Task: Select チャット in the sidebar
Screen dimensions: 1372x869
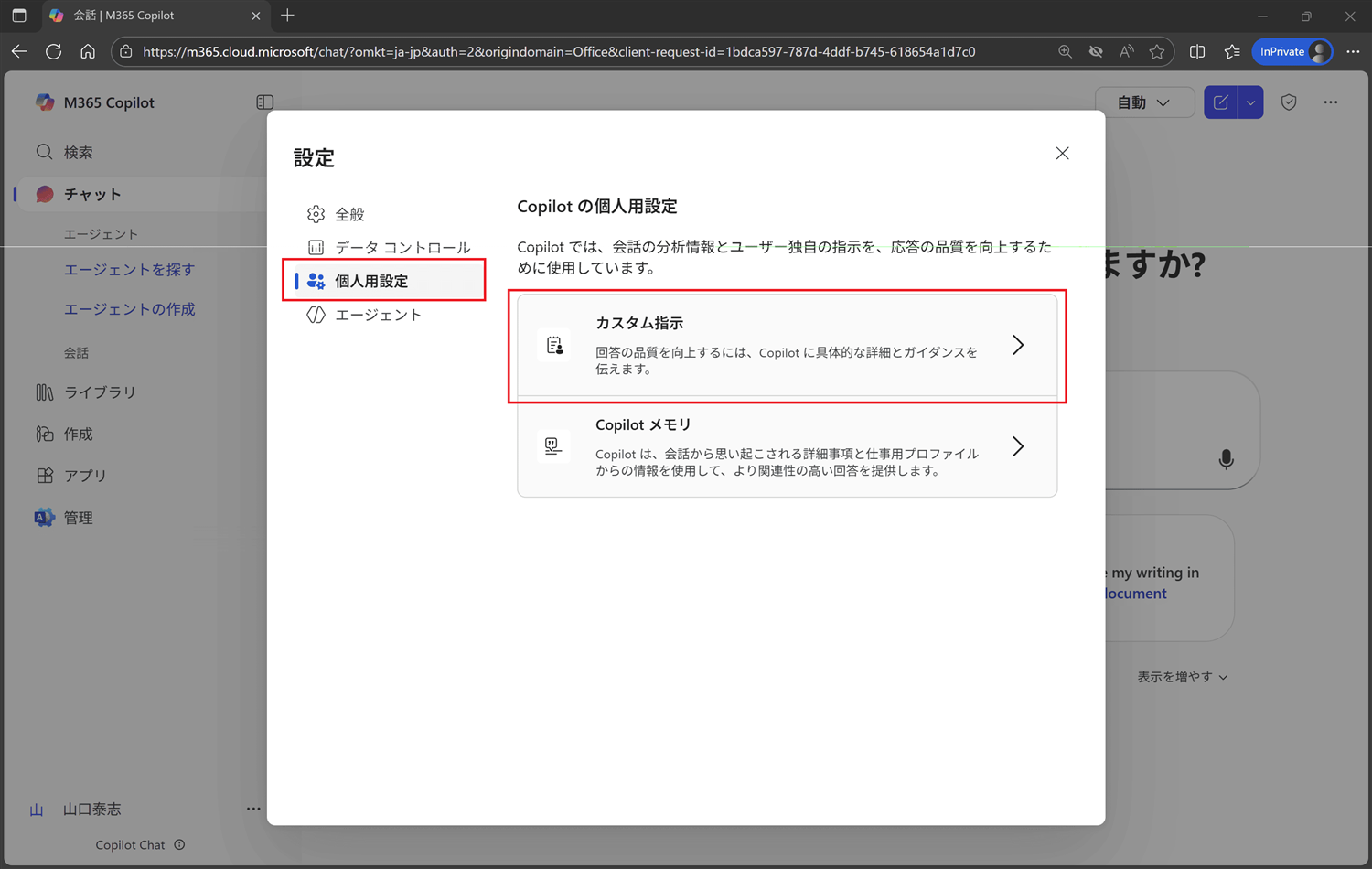Action: (x=137, y=194)
